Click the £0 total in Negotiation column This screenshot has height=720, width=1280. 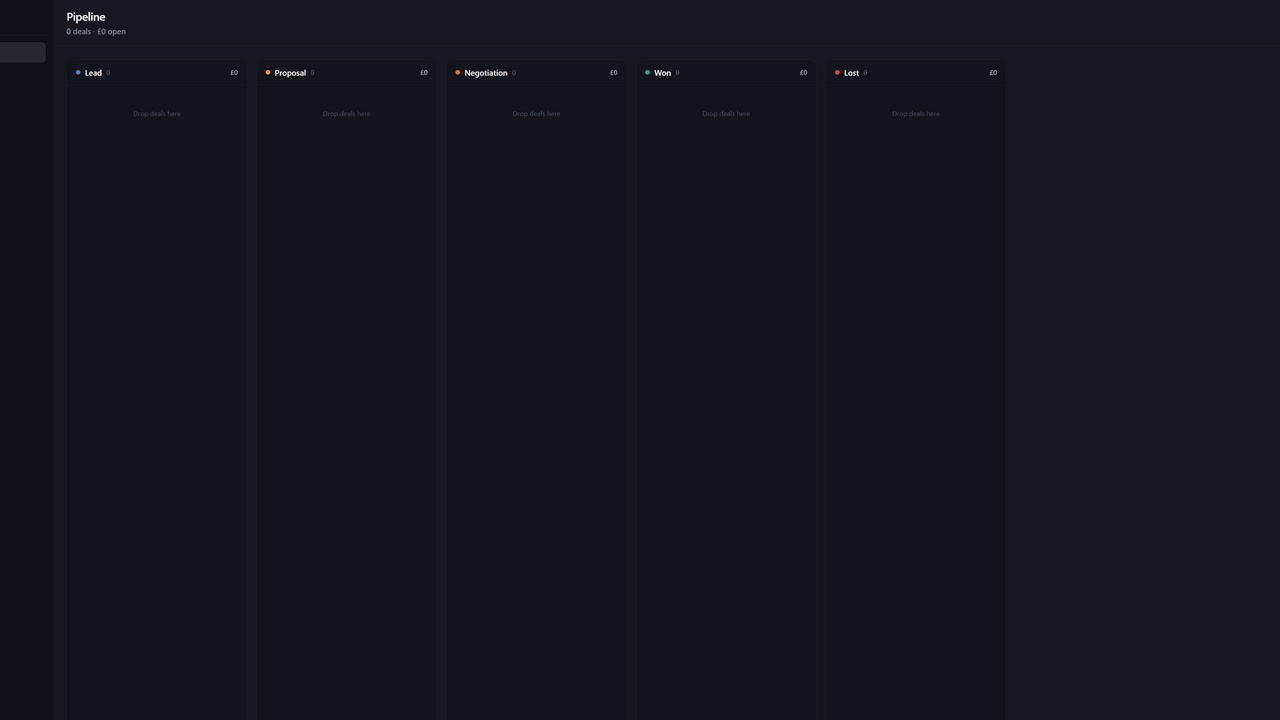[x=614, y=73]
